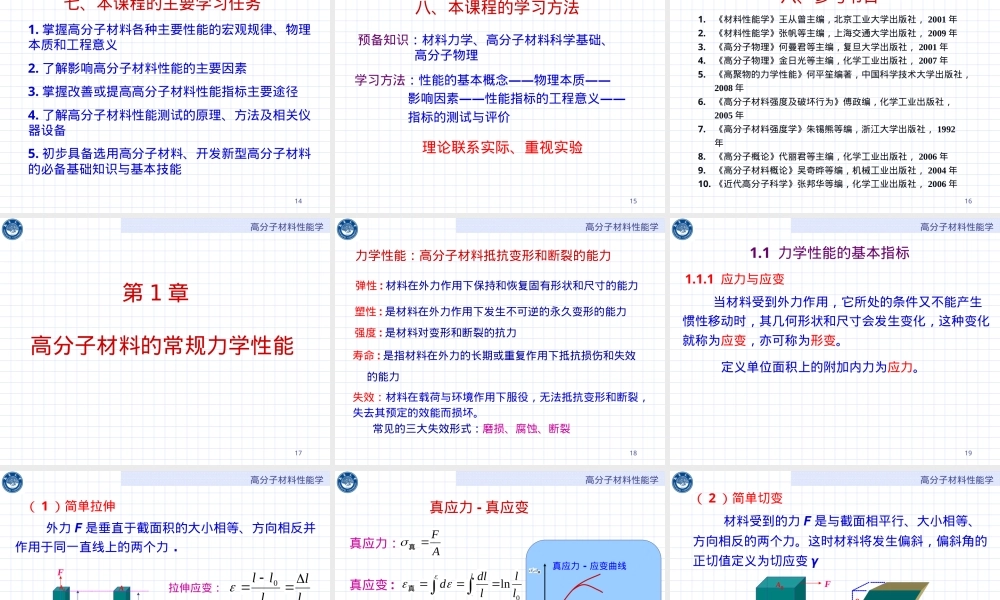Image resolution: width=1000 pixels, height=600 pixels.
Task: Click page number 17 at slide bottom
Action: point(298,453)
